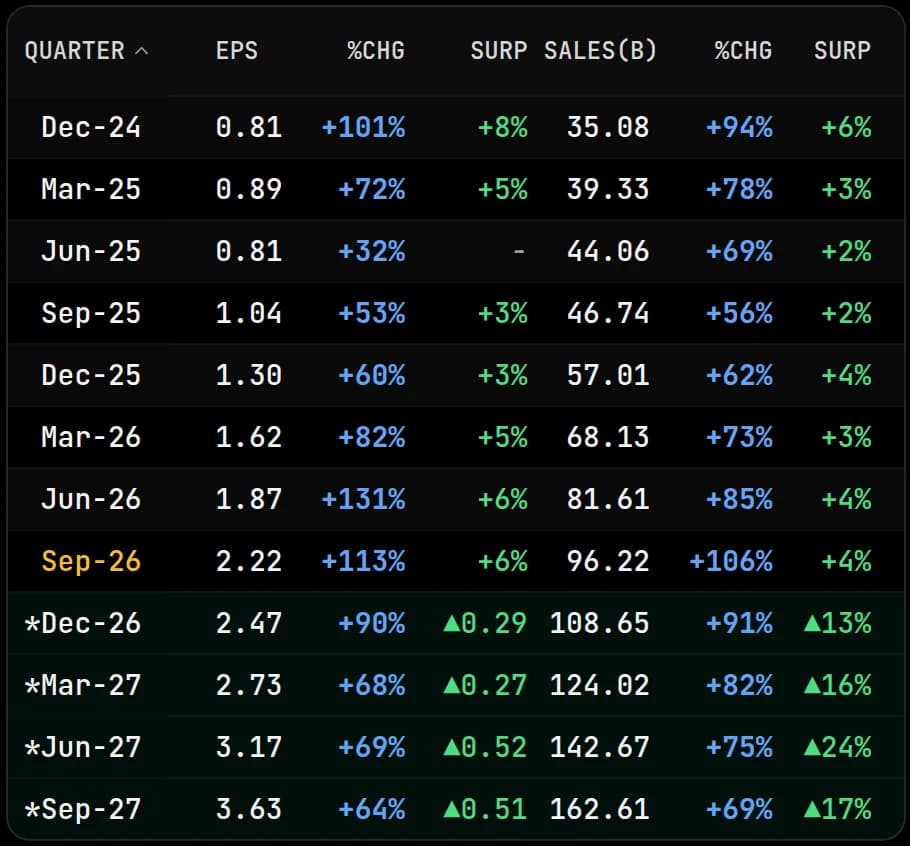The image size is (910, 846).
Task: Click the EPS value 3.63
Action: click(248, 809)
